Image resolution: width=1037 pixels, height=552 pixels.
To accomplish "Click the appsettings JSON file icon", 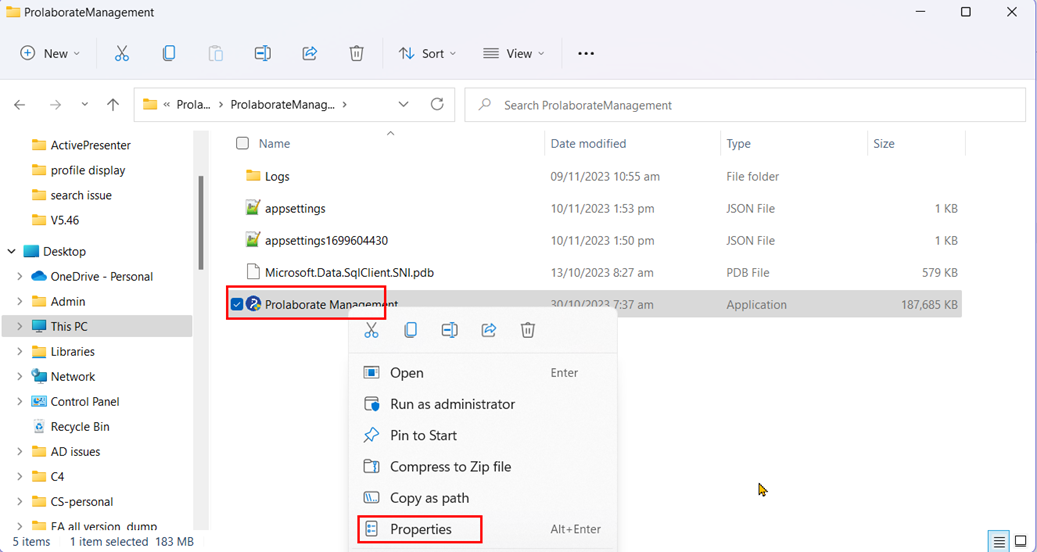I will point(253,208).
